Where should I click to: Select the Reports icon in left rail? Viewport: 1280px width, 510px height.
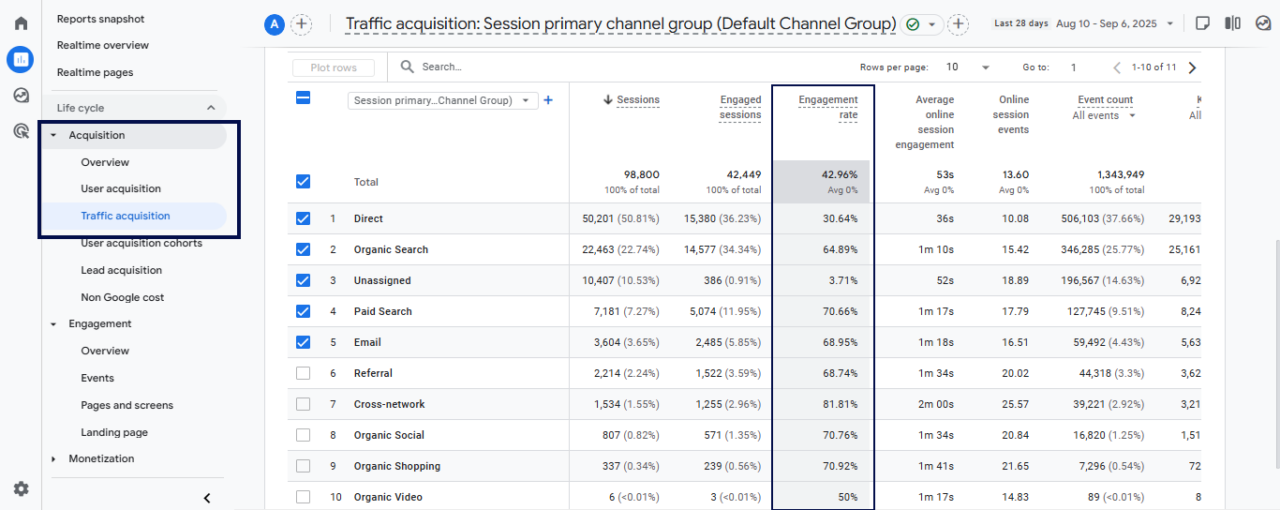(x=20, y=59)
